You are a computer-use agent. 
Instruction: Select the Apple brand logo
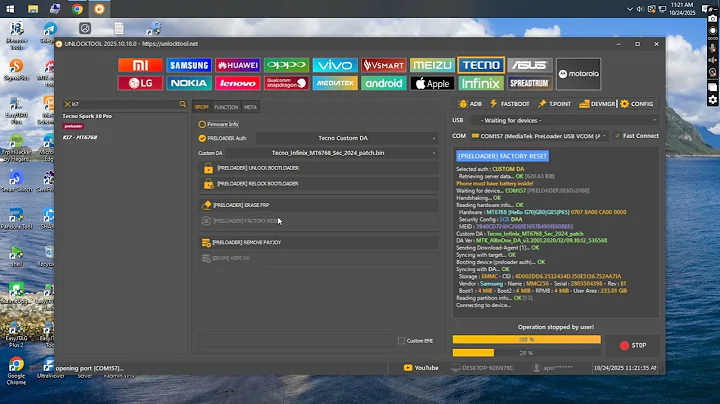[x=432, y=83]
